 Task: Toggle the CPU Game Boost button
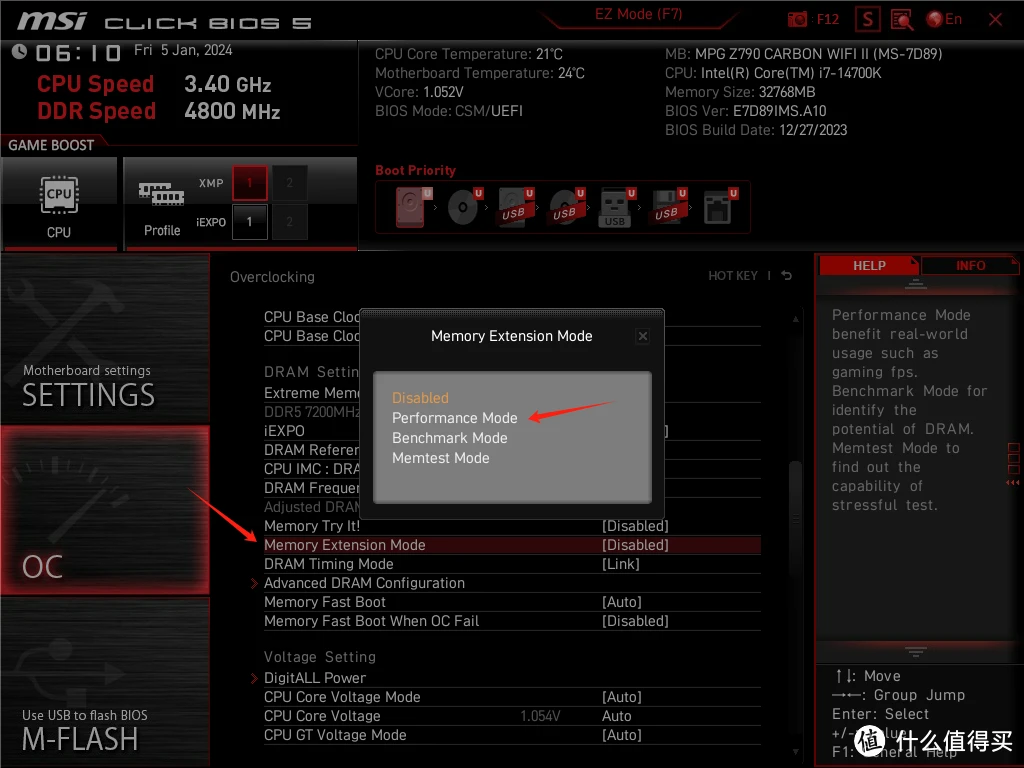point(59,203)
